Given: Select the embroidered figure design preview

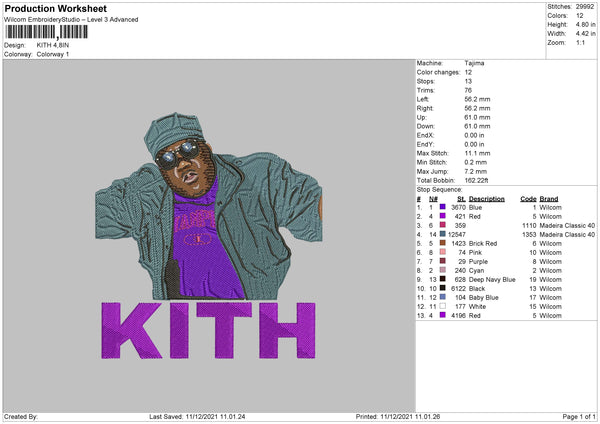Looking at the screenshot, I should 209,205.
